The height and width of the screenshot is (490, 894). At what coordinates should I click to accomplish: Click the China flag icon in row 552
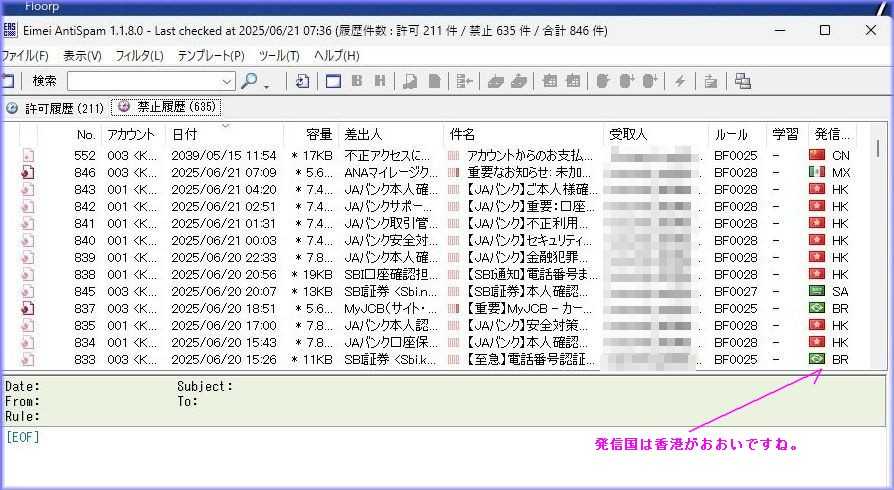(x=817, y=155)
